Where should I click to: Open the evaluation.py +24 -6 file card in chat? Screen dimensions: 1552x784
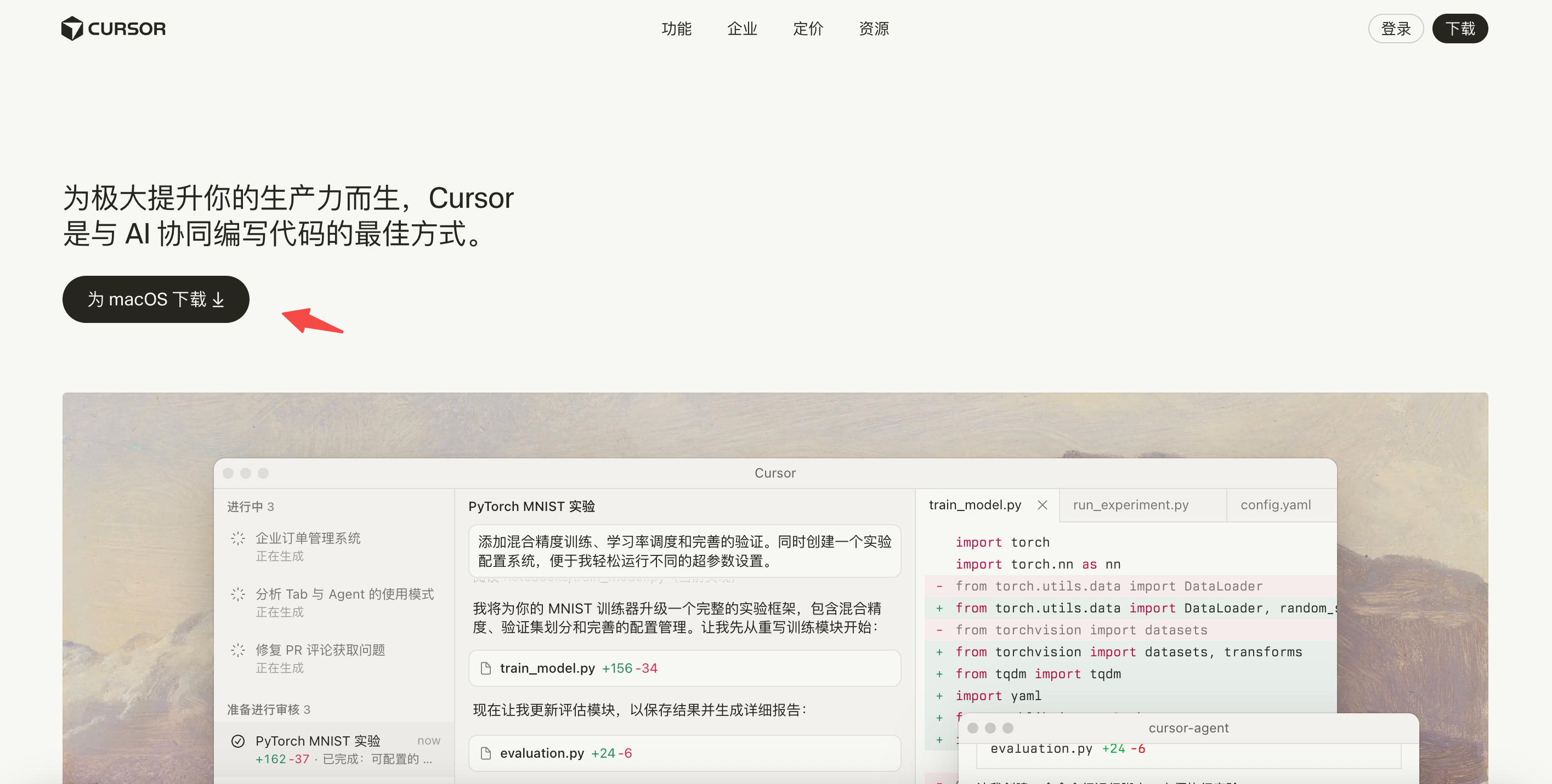pyautogui.click(x=684, y=753)
